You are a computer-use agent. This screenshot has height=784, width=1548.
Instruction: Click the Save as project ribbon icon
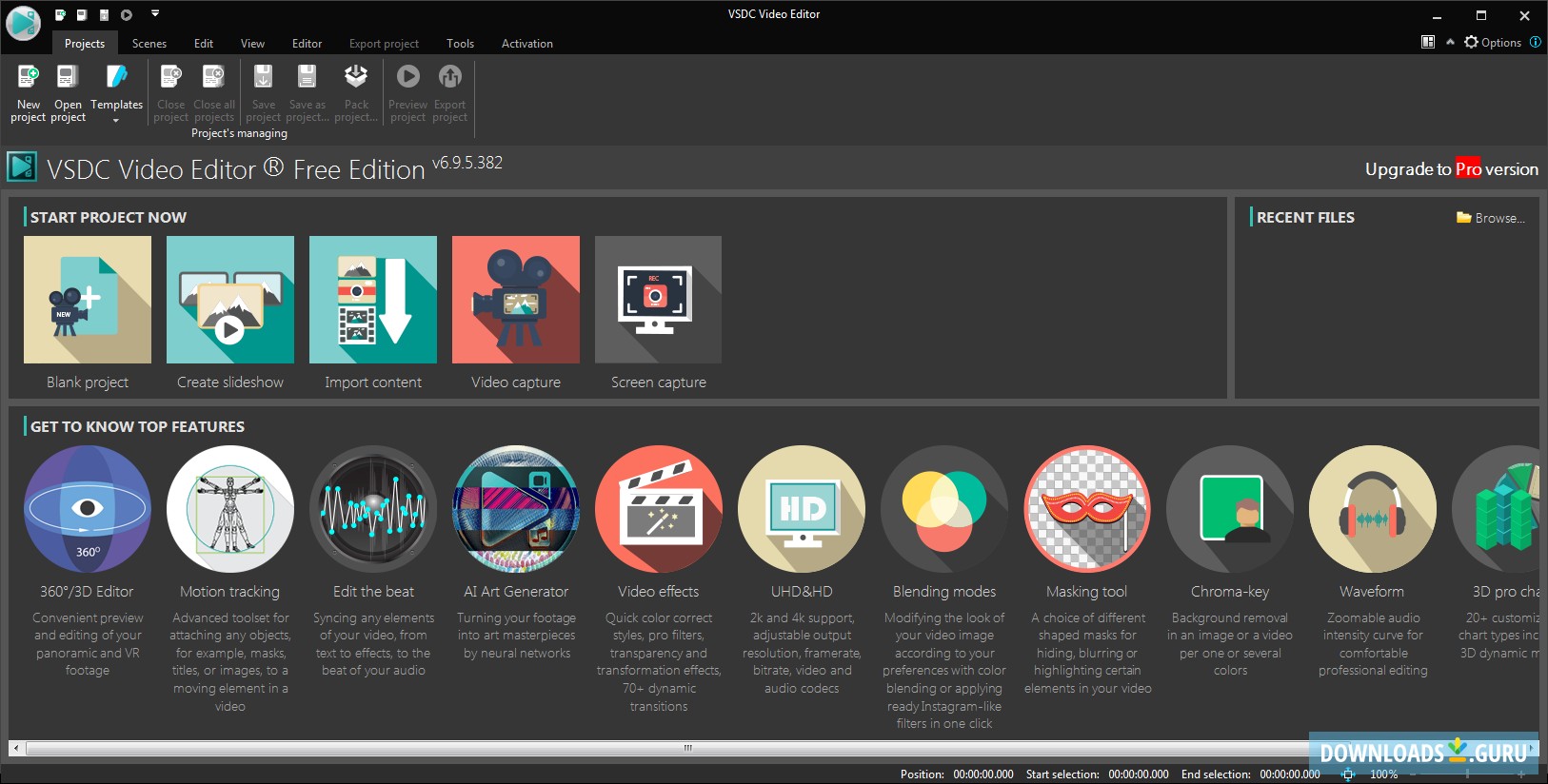pos(308,92)
